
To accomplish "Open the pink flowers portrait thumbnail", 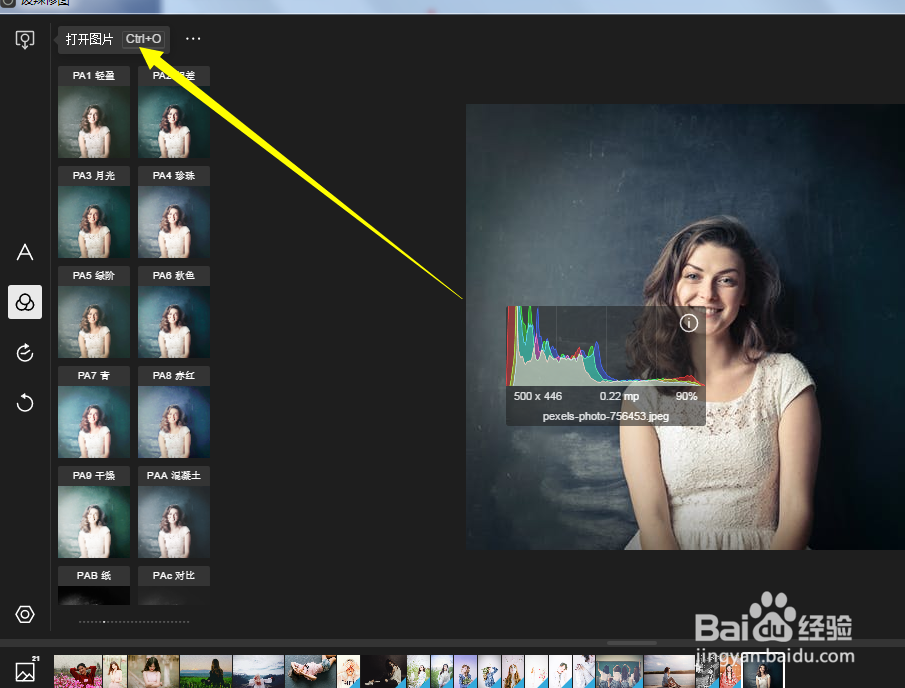I will 78,671.
